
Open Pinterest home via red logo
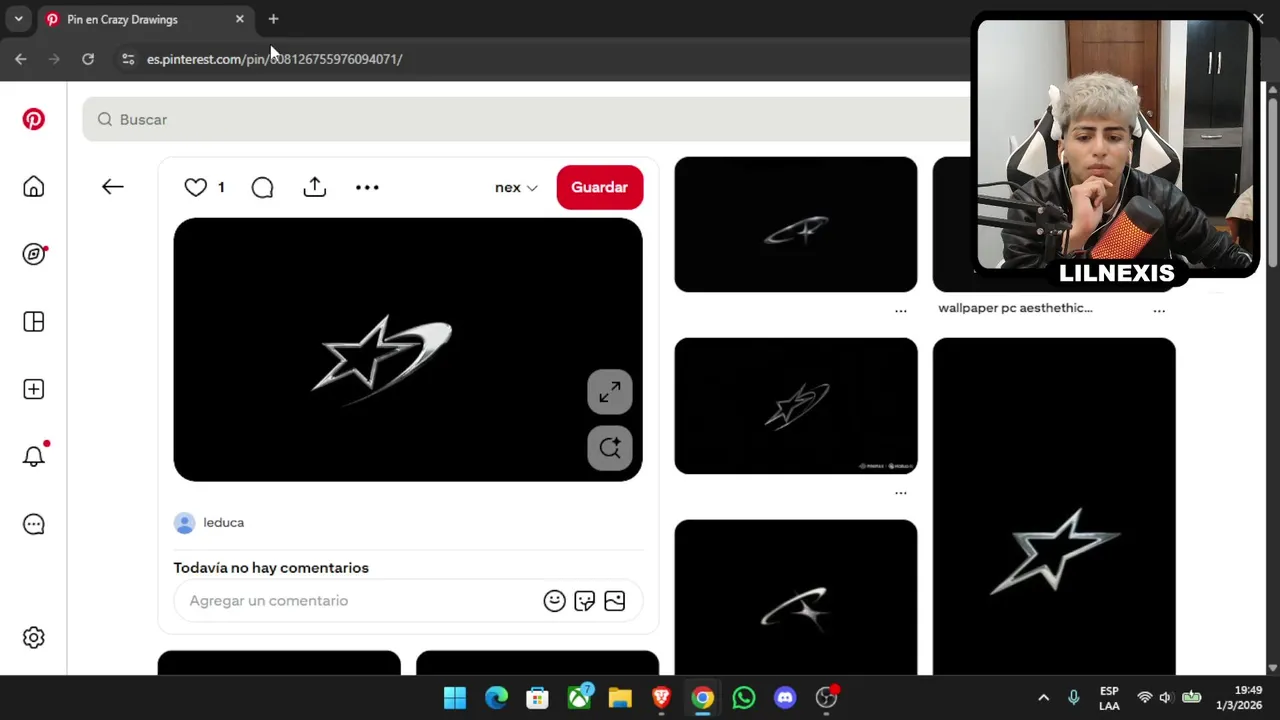point(34,119)
